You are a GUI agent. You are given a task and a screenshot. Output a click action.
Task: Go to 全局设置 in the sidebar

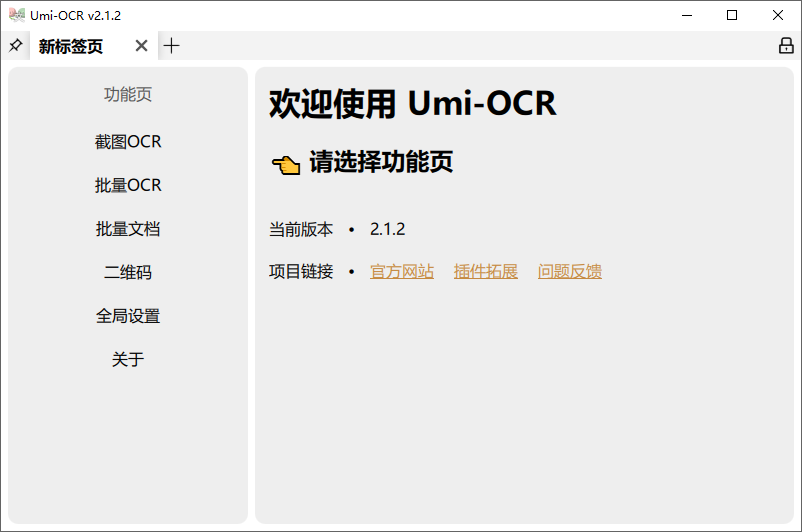click(x=128, y=316)
